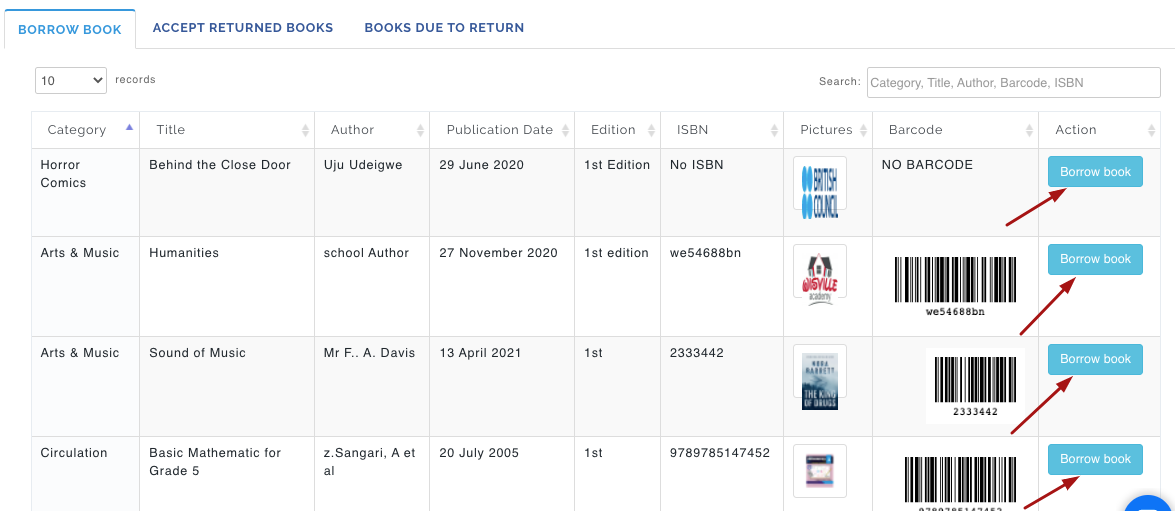Image resolution: width=1175 pixels, height=511 pixels.
Task: Focus the Search input field
Action: 1014,82
